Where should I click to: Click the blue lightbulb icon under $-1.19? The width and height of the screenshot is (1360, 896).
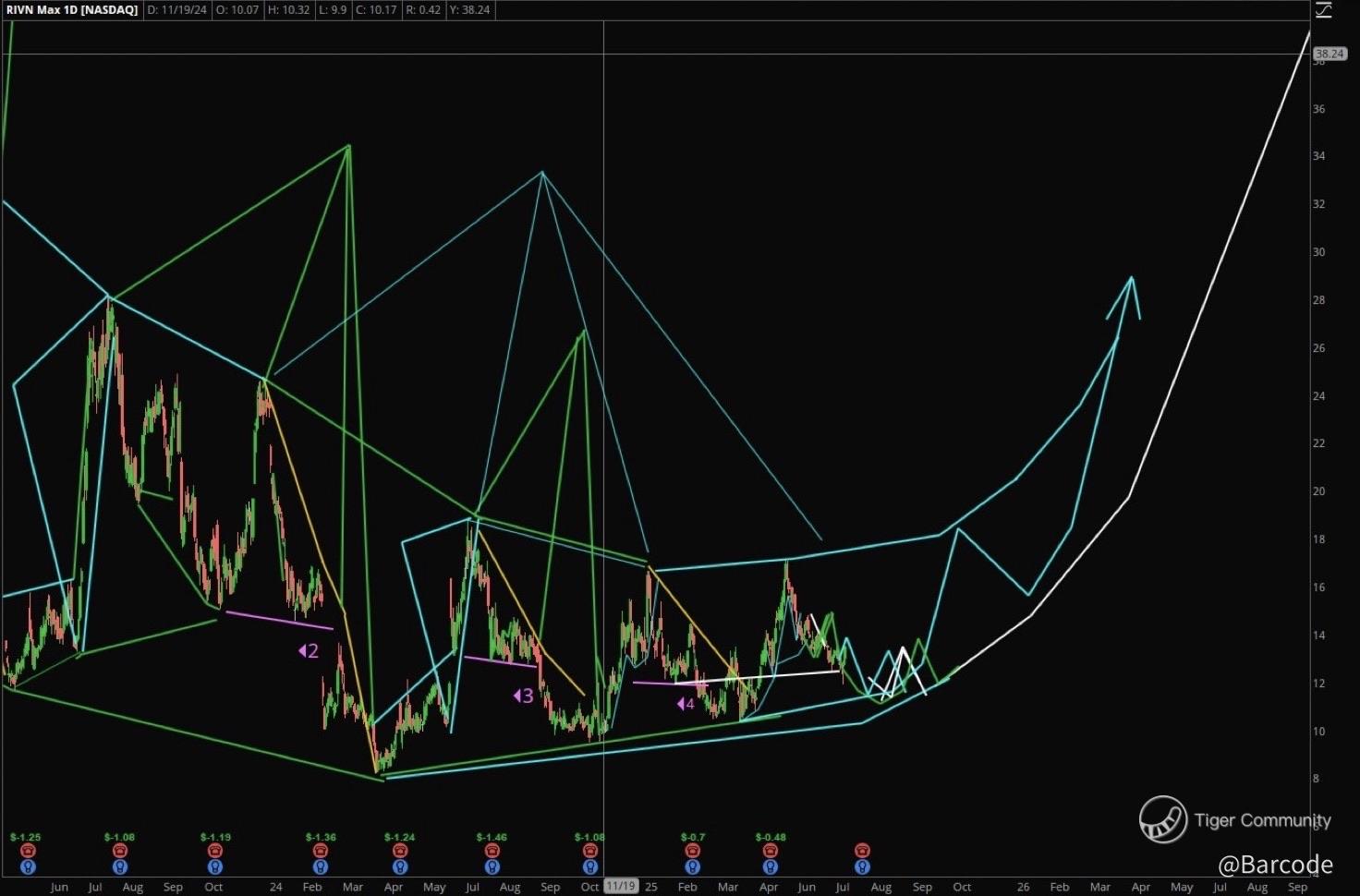point(215,867)
